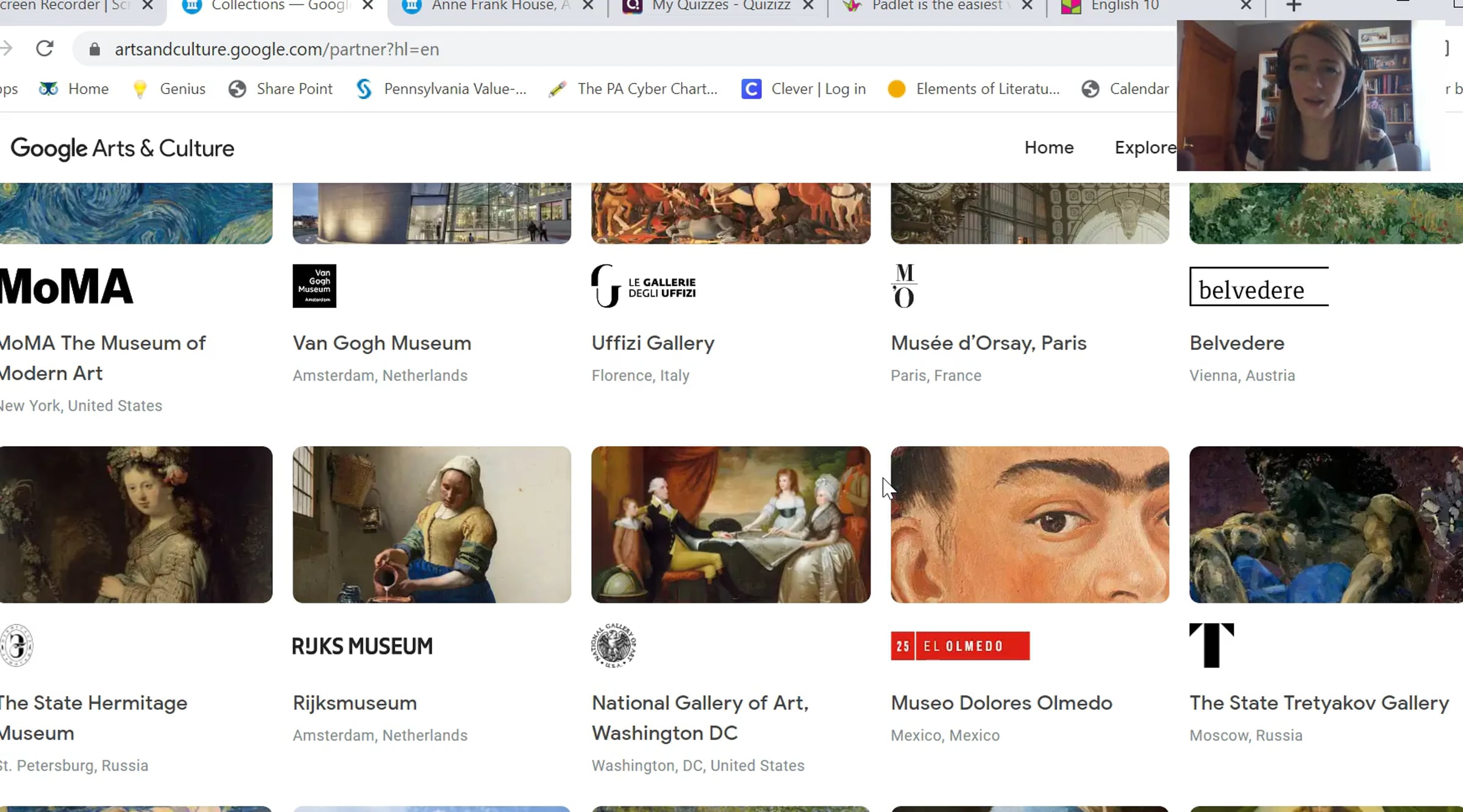Click the Frida Kahlo portrait thumbnail
The height and width of the screenshot is (812, 1463).
1030,524
